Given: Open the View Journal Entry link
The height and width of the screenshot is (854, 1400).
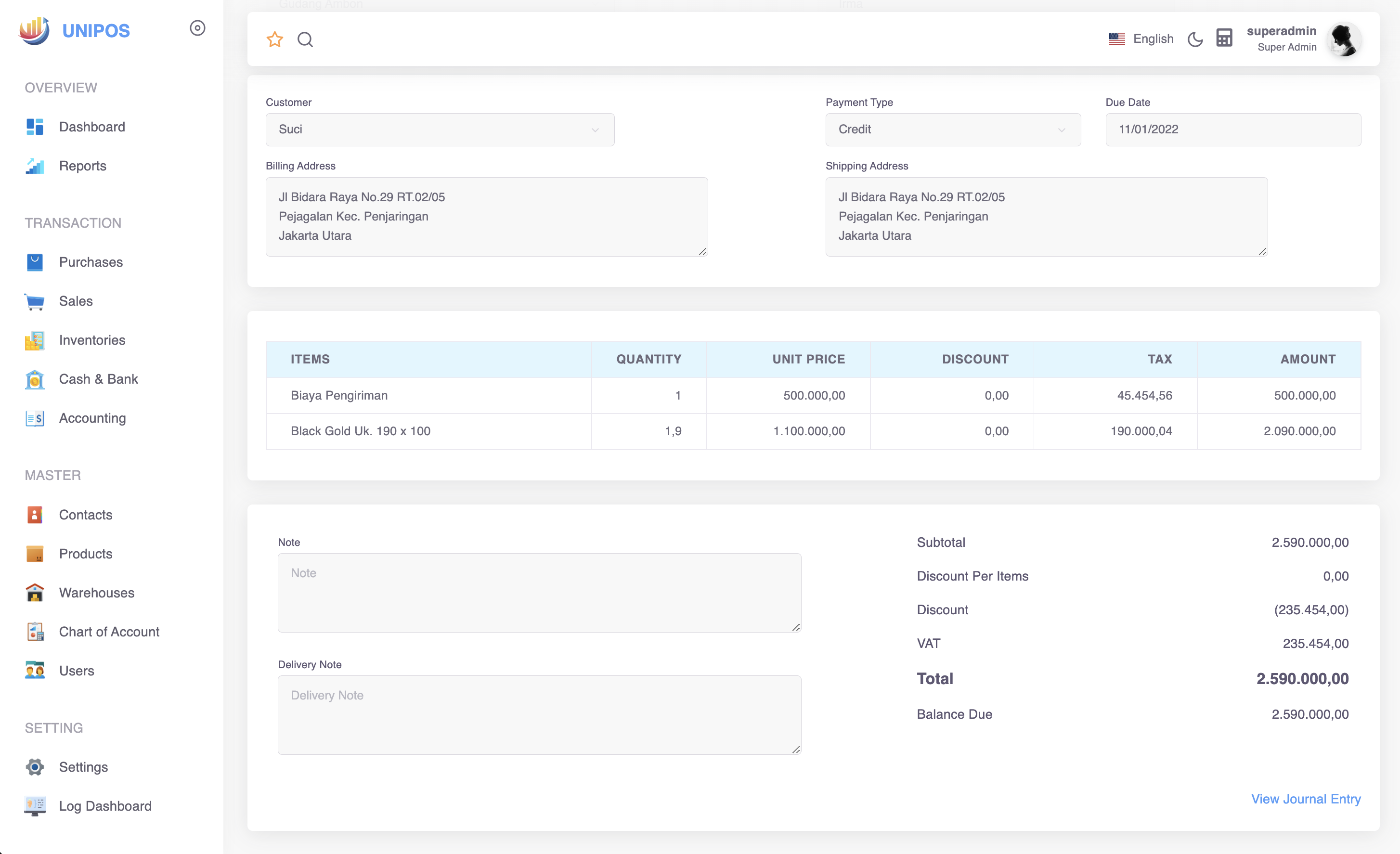Looking at the screenshot, I should (1306, 799).
